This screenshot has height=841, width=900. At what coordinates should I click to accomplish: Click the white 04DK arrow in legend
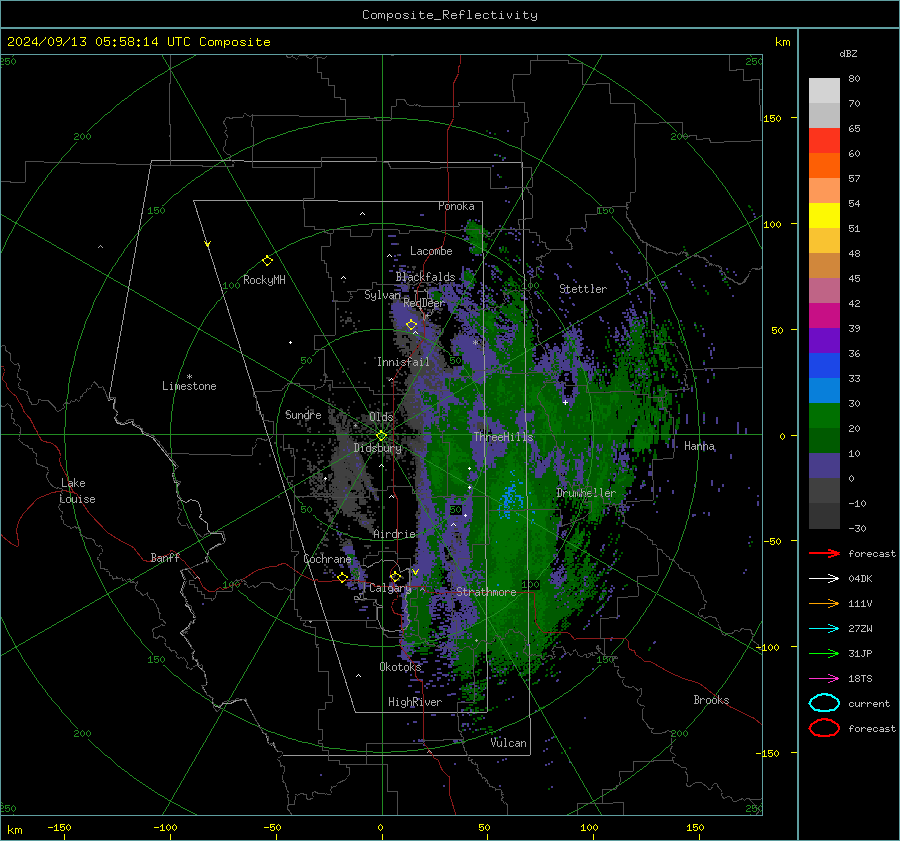coord(824,578)
